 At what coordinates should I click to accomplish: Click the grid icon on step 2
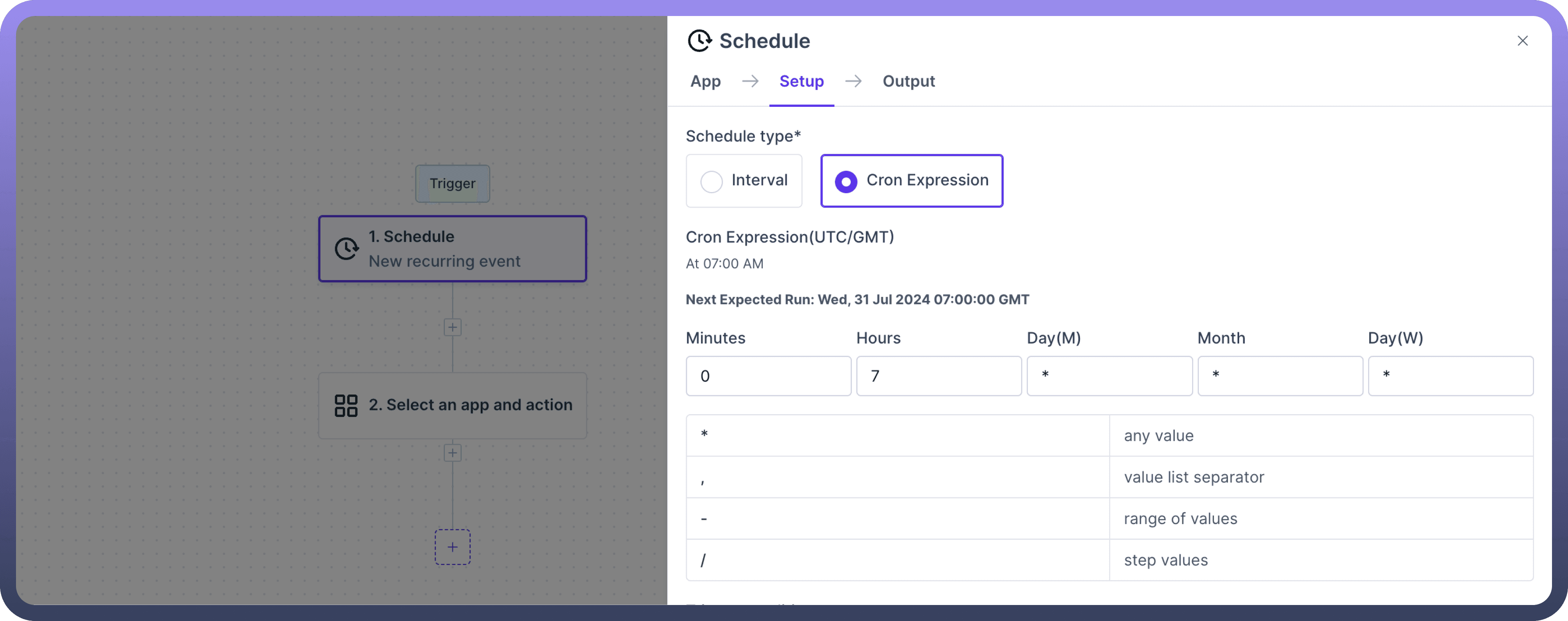pyautogui.click(x=346, y=405)
